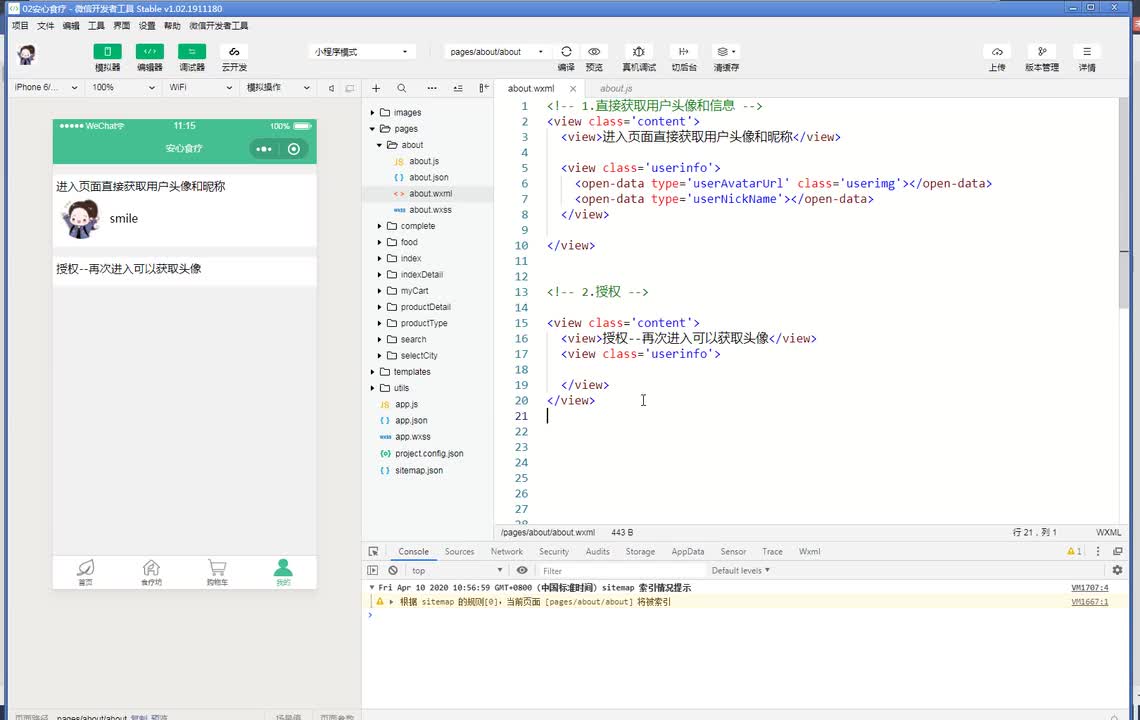Screen dimensions: 1140x720
Task: Click the 编译 compile refresh icon
Action: pyautogui.click(x=566, y=52)
